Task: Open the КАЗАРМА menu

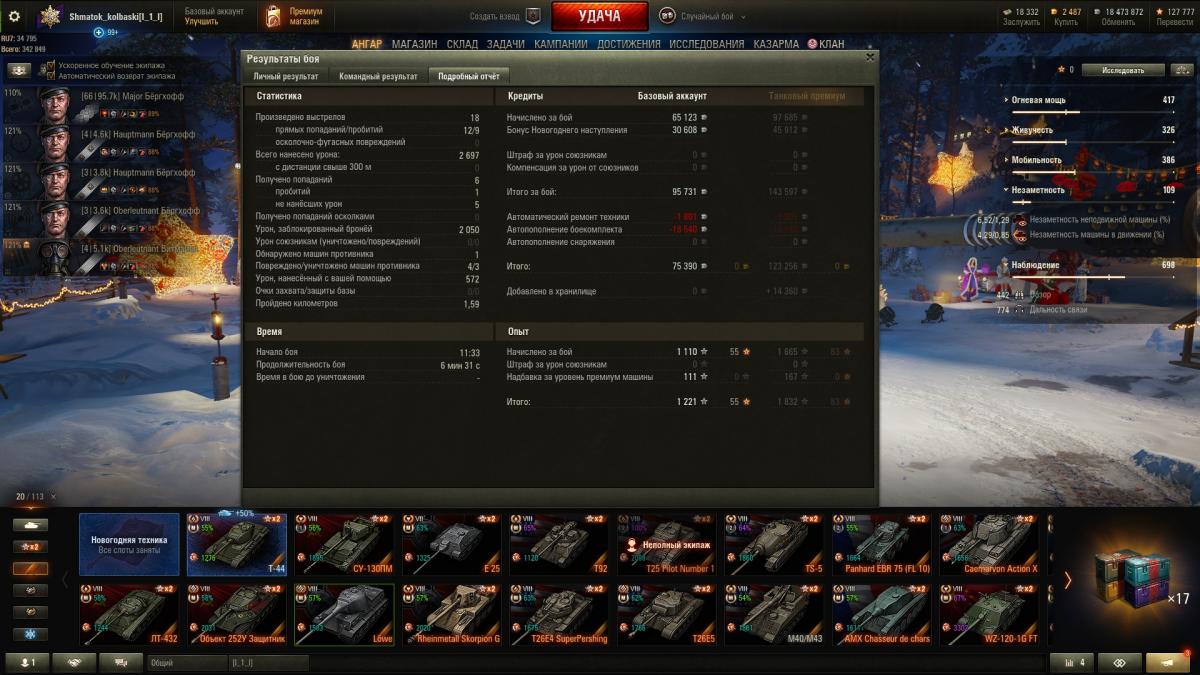Action: [x=776, y=44]
